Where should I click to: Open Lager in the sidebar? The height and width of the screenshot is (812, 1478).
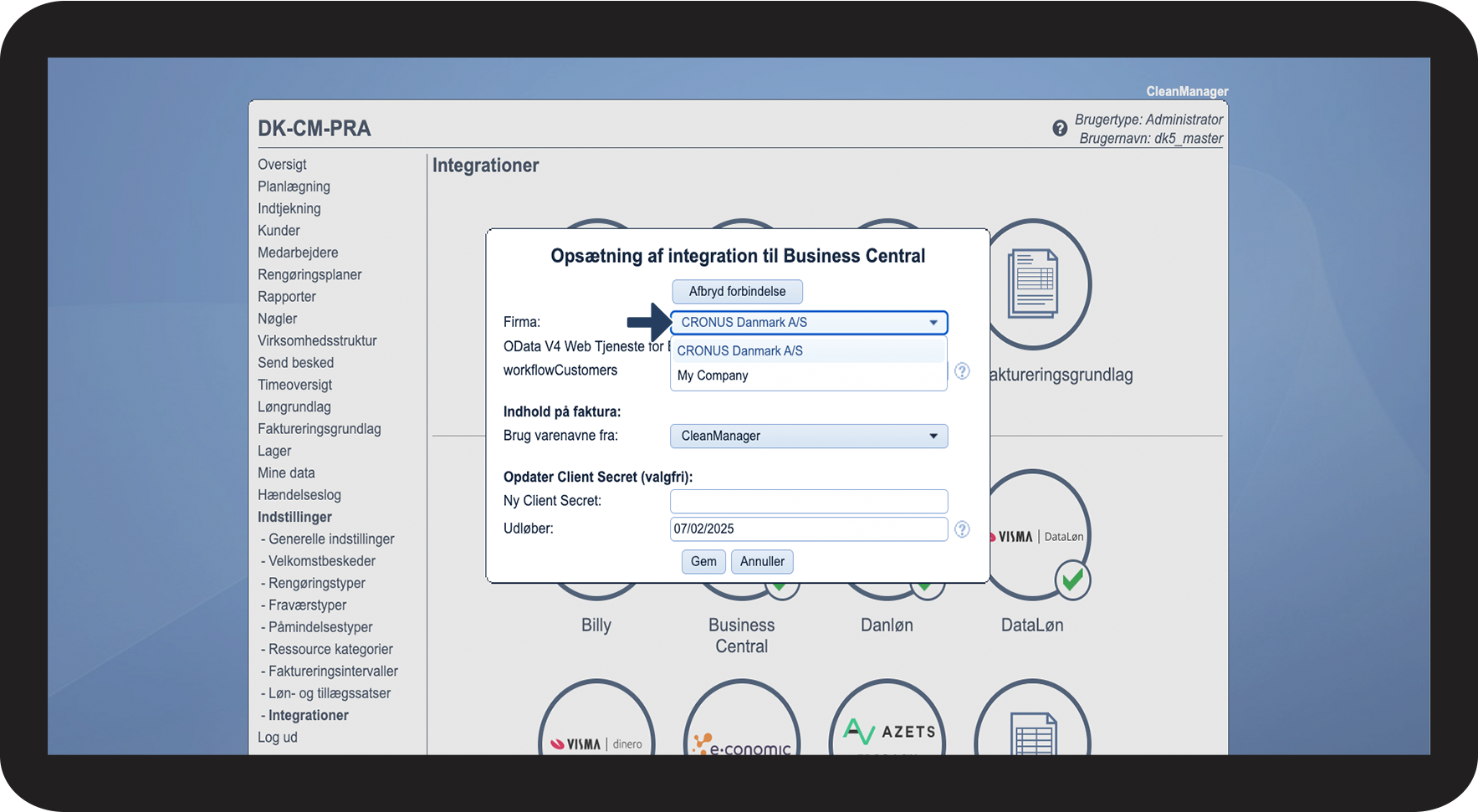274,452
